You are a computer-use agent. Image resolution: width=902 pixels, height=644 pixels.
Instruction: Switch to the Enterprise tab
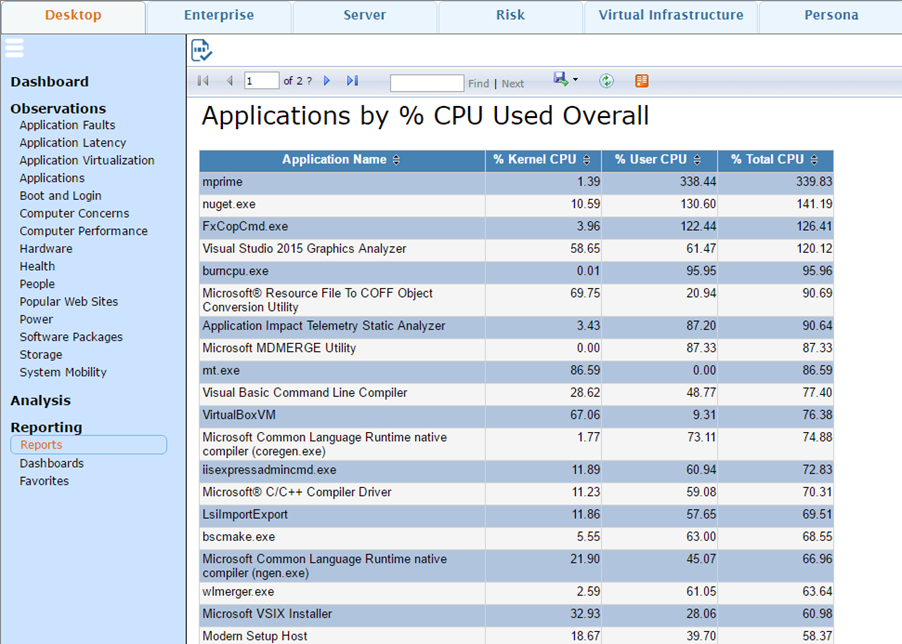click(x=219, y=16)
